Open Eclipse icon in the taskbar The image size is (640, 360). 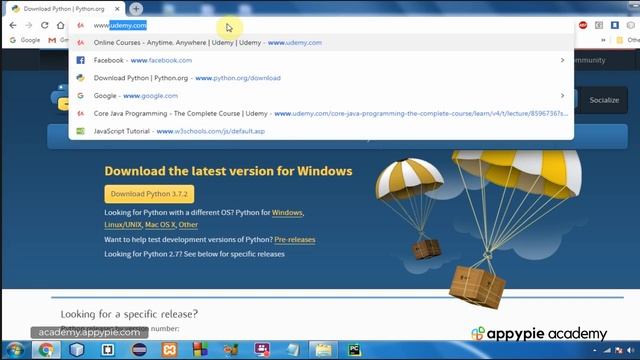click(x=139, y=350)
